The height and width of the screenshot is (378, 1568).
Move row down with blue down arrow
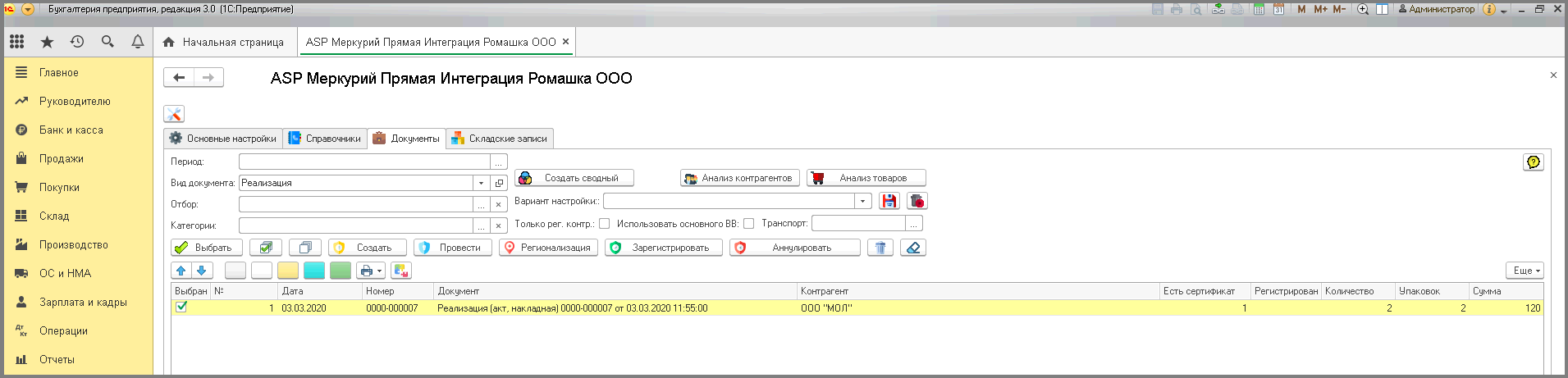[x=202, y=271]
